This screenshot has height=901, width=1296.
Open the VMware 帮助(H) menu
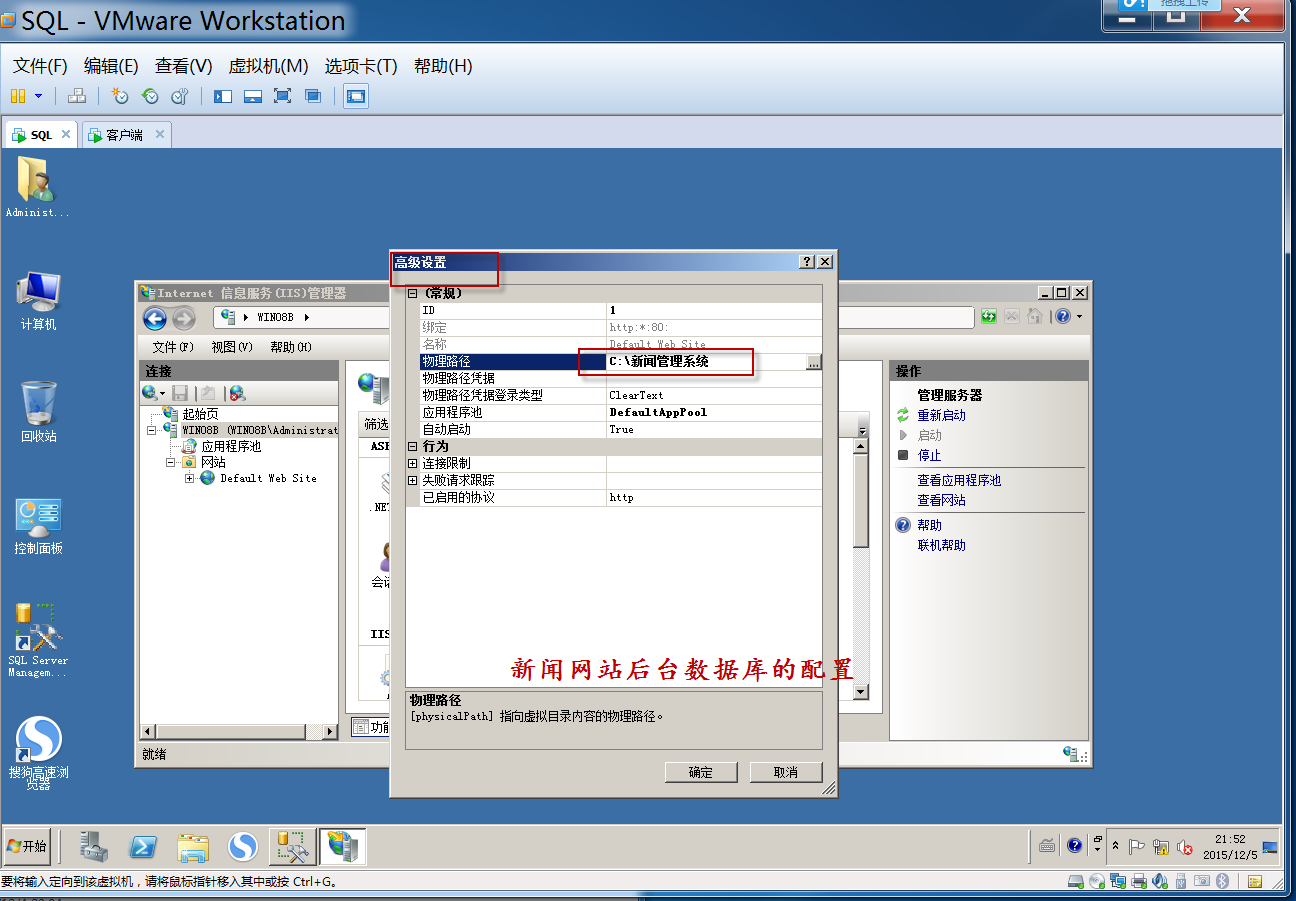pos(443,66)
